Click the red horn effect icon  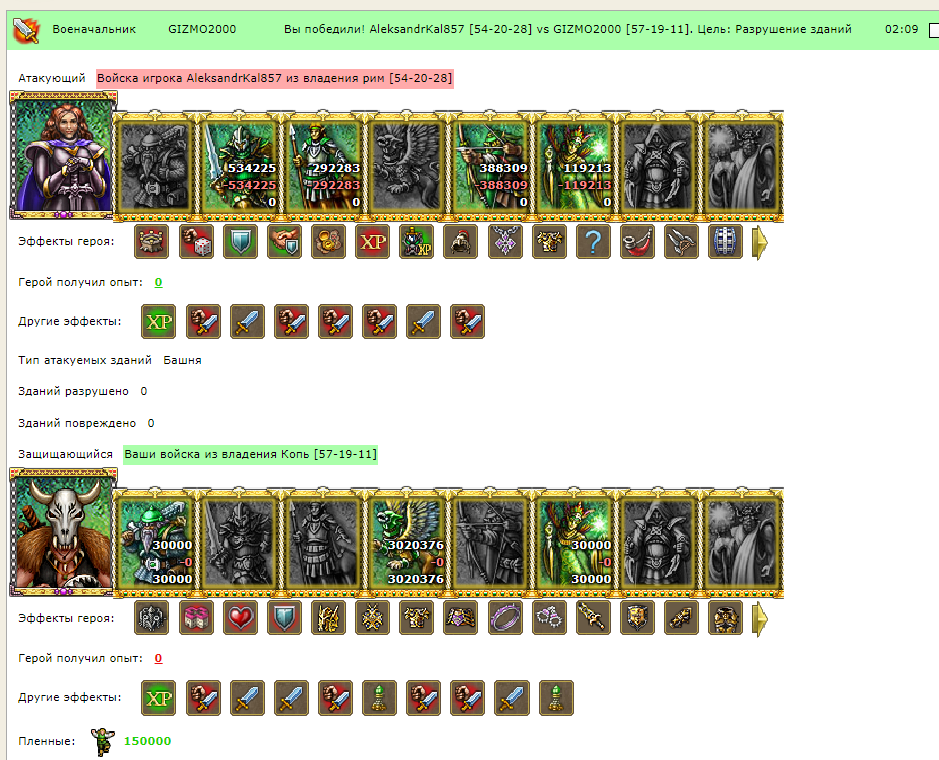pyautogui.click(x=637, y=242)
